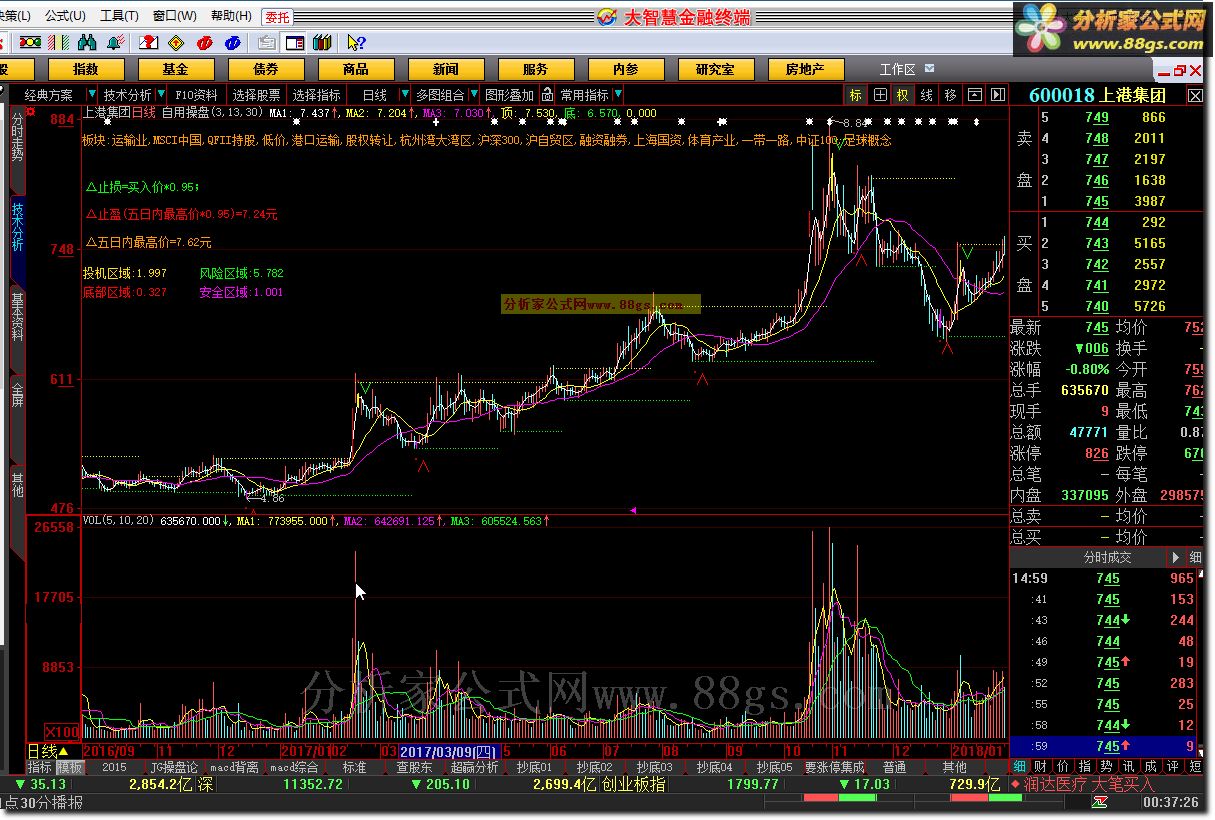Click the highlighted date 2017/03/09 marker
Viewport: 1215px width, 820px height.
click(x=448, y=751)
